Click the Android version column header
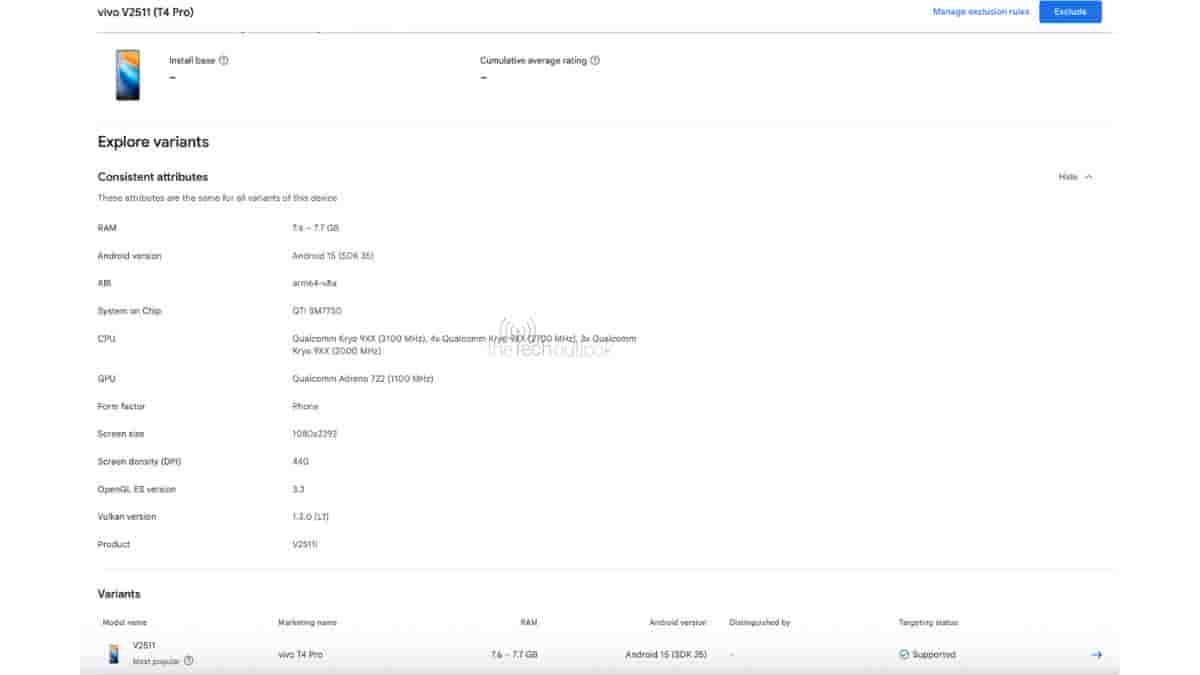 click(x=678, y=623)
